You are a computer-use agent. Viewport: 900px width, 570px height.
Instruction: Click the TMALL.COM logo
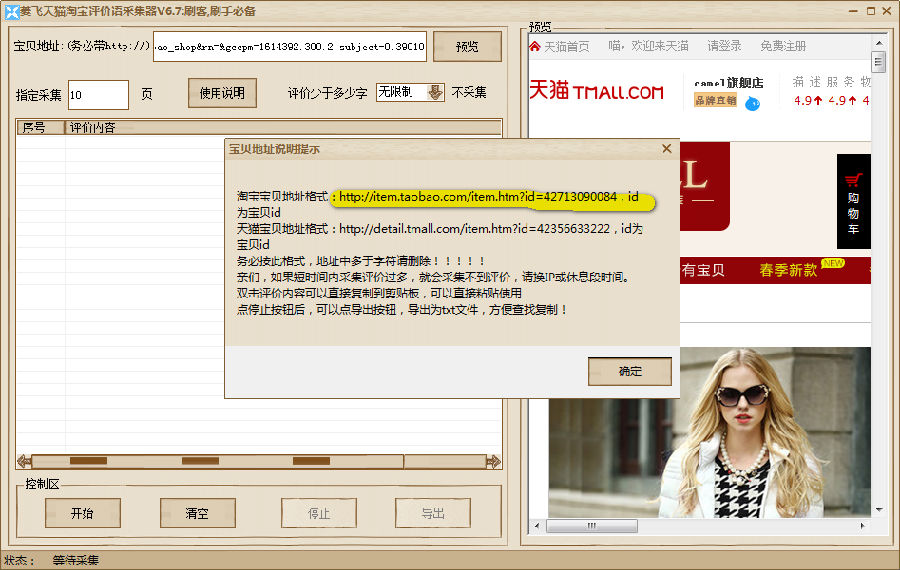tap(597, 92)
